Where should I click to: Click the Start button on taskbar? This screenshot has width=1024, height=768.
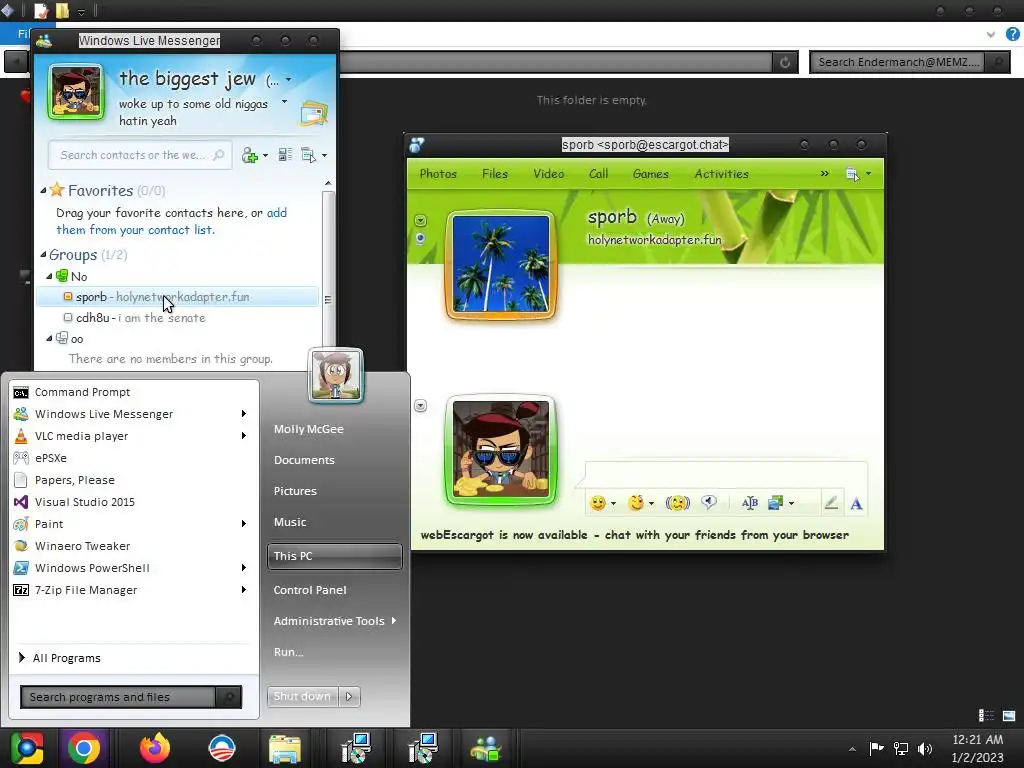coord(27,749)
